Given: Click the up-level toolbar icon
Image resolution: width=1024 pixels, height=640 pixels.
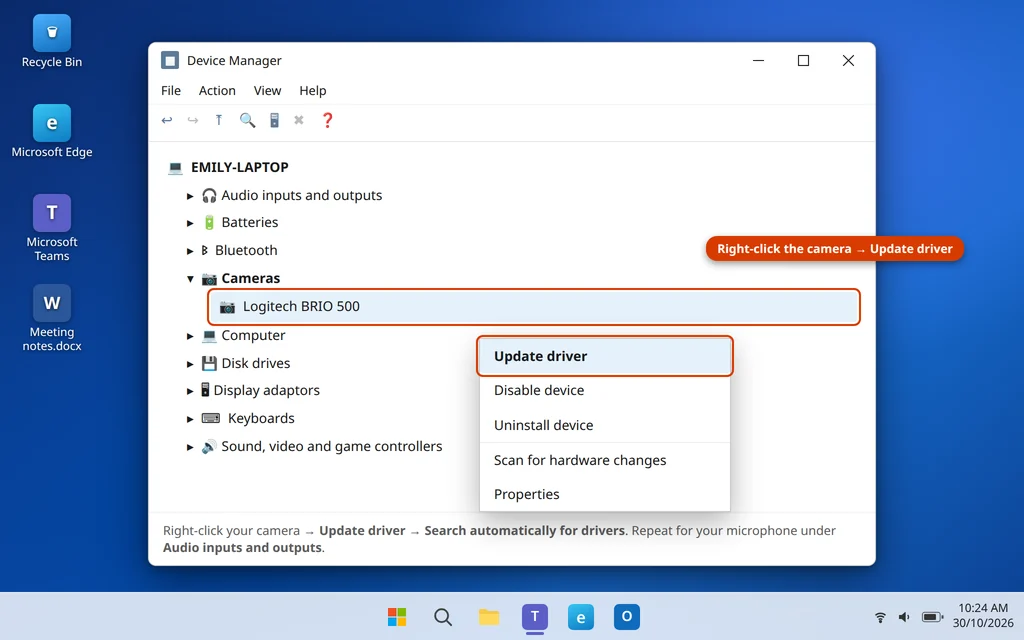Looking at the screenshot, I should pos(219,120).
